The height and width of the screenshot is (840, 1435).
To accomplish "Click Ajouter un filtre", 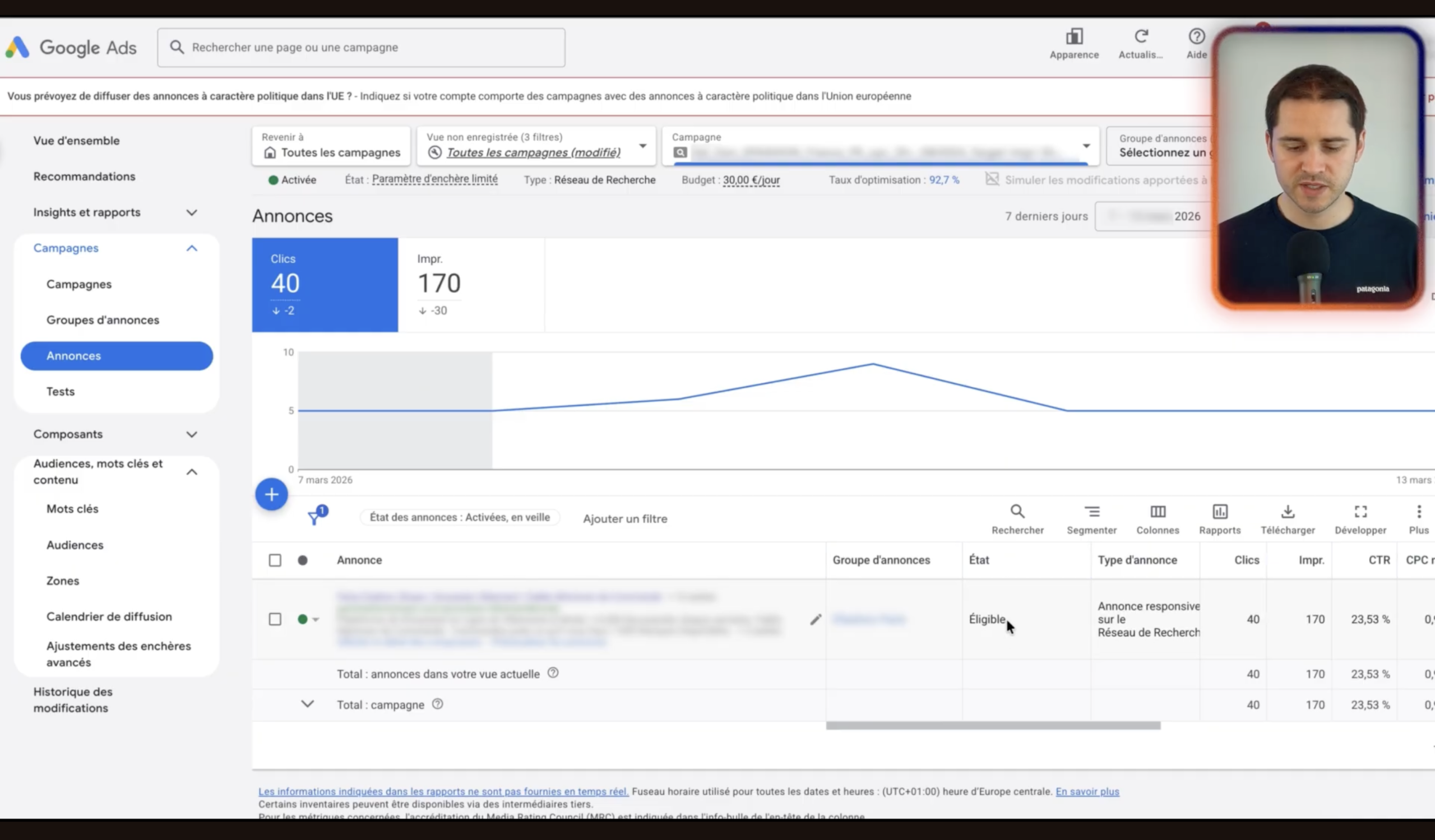I will [624, 518].
